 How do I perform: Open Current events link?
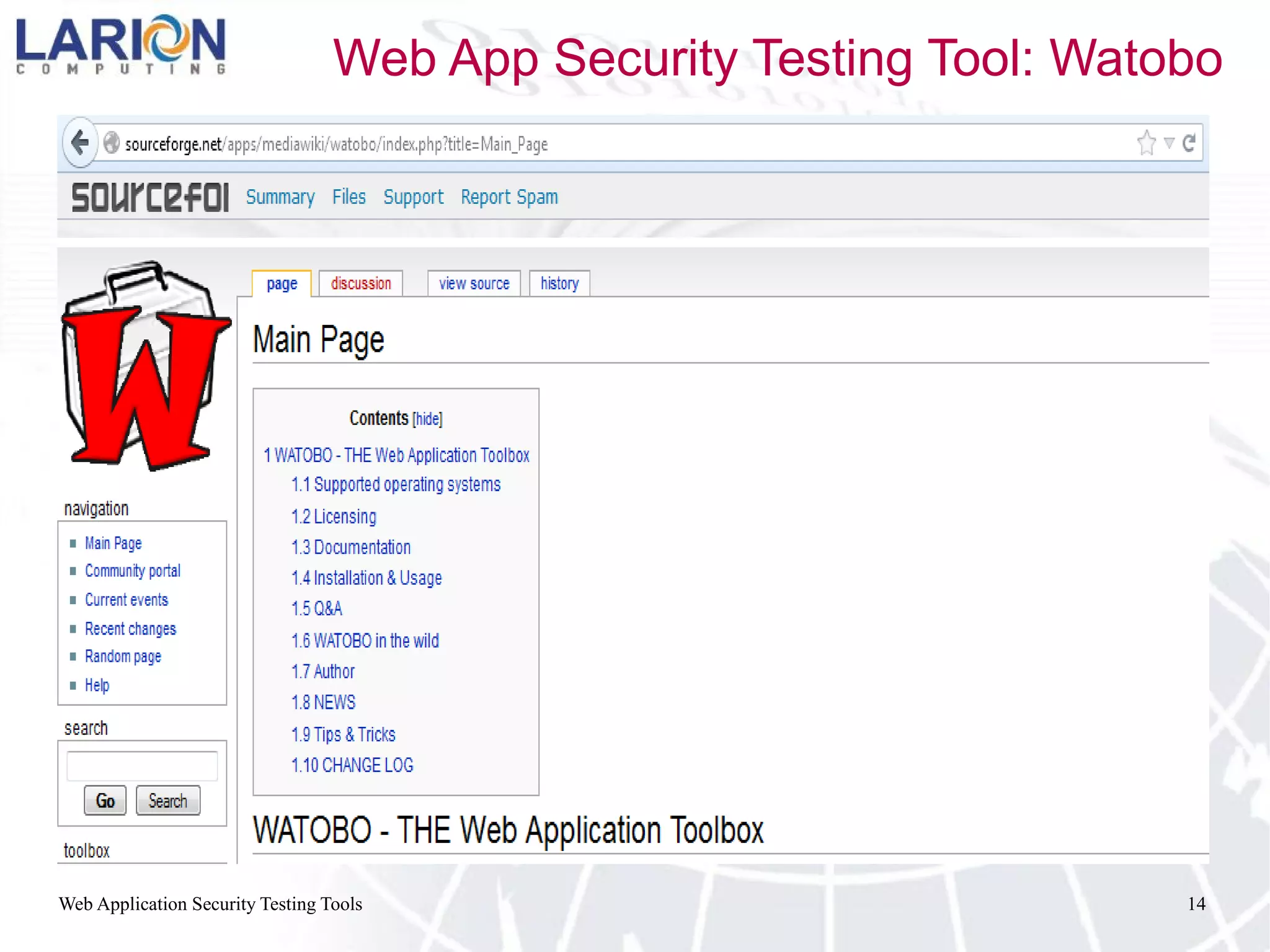pyautogui.click(x=127, y=600)
